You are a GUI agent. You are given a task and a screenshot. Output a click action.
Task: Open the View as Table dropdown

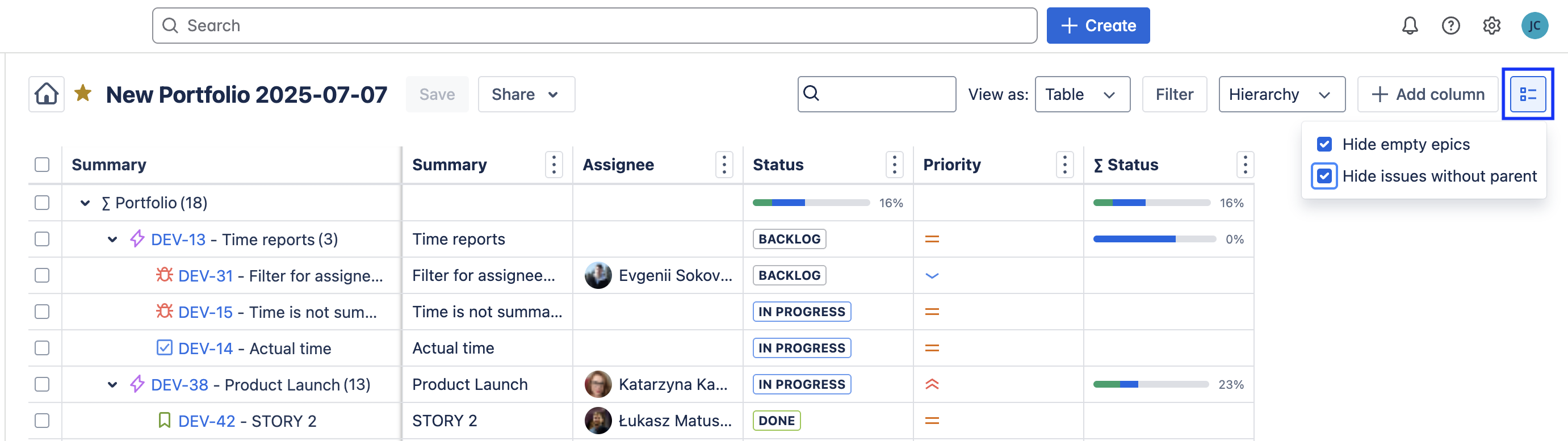coord(1081,94)
